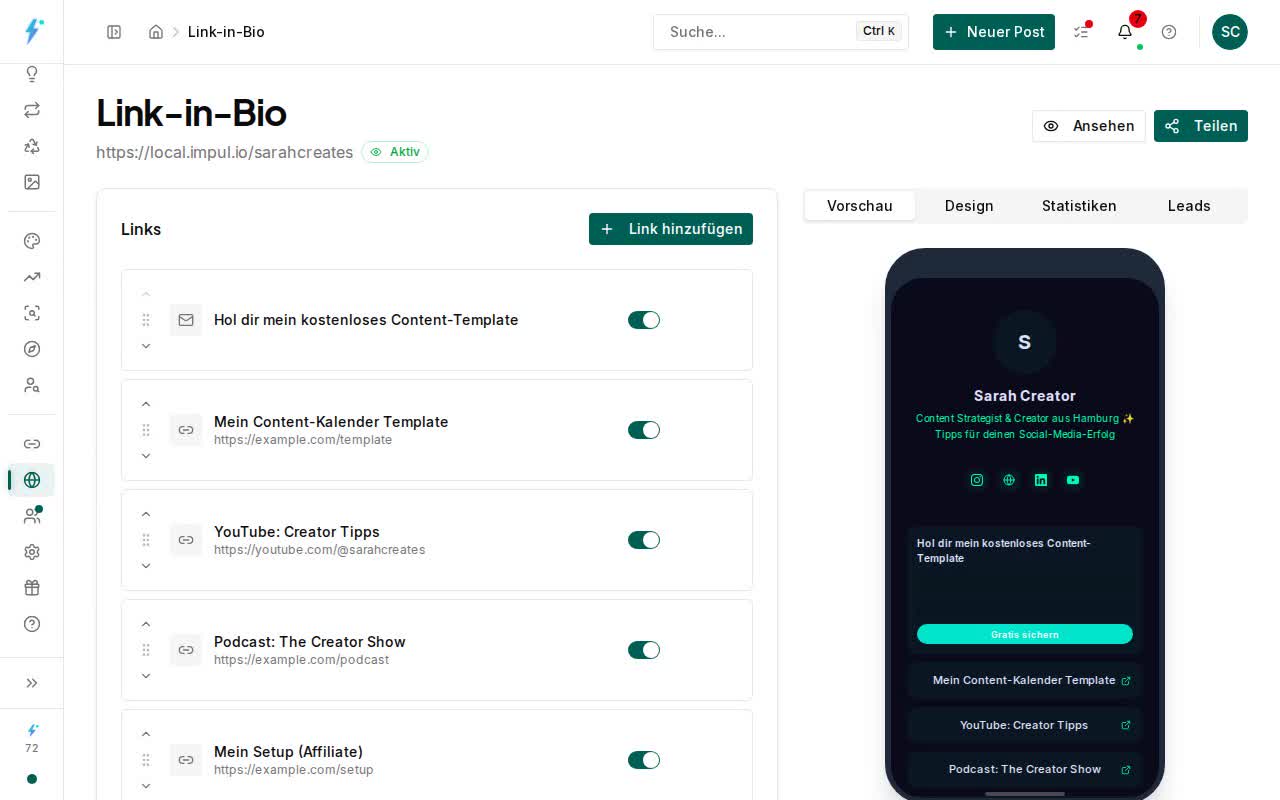Viewport: 1280px width, 800px height.
Task: Switch to the Design tab
Action: pyautogui.click(x=969, y=206)
